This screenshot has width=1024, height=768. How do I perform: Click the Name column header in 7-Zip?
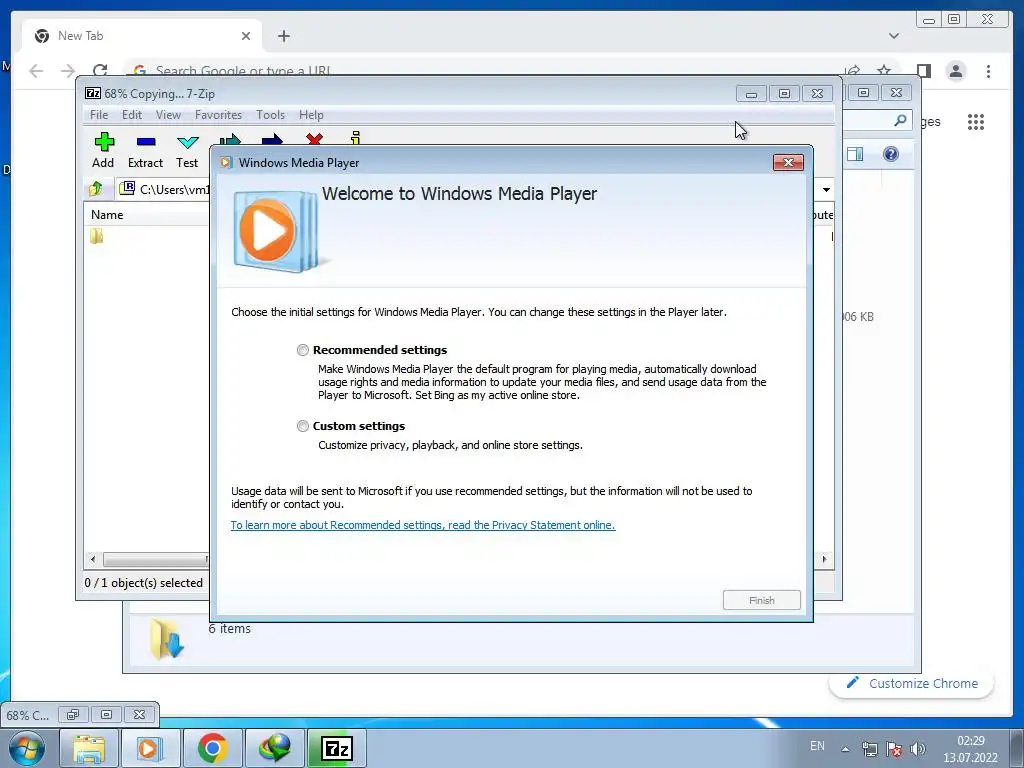tap(107, 215)
